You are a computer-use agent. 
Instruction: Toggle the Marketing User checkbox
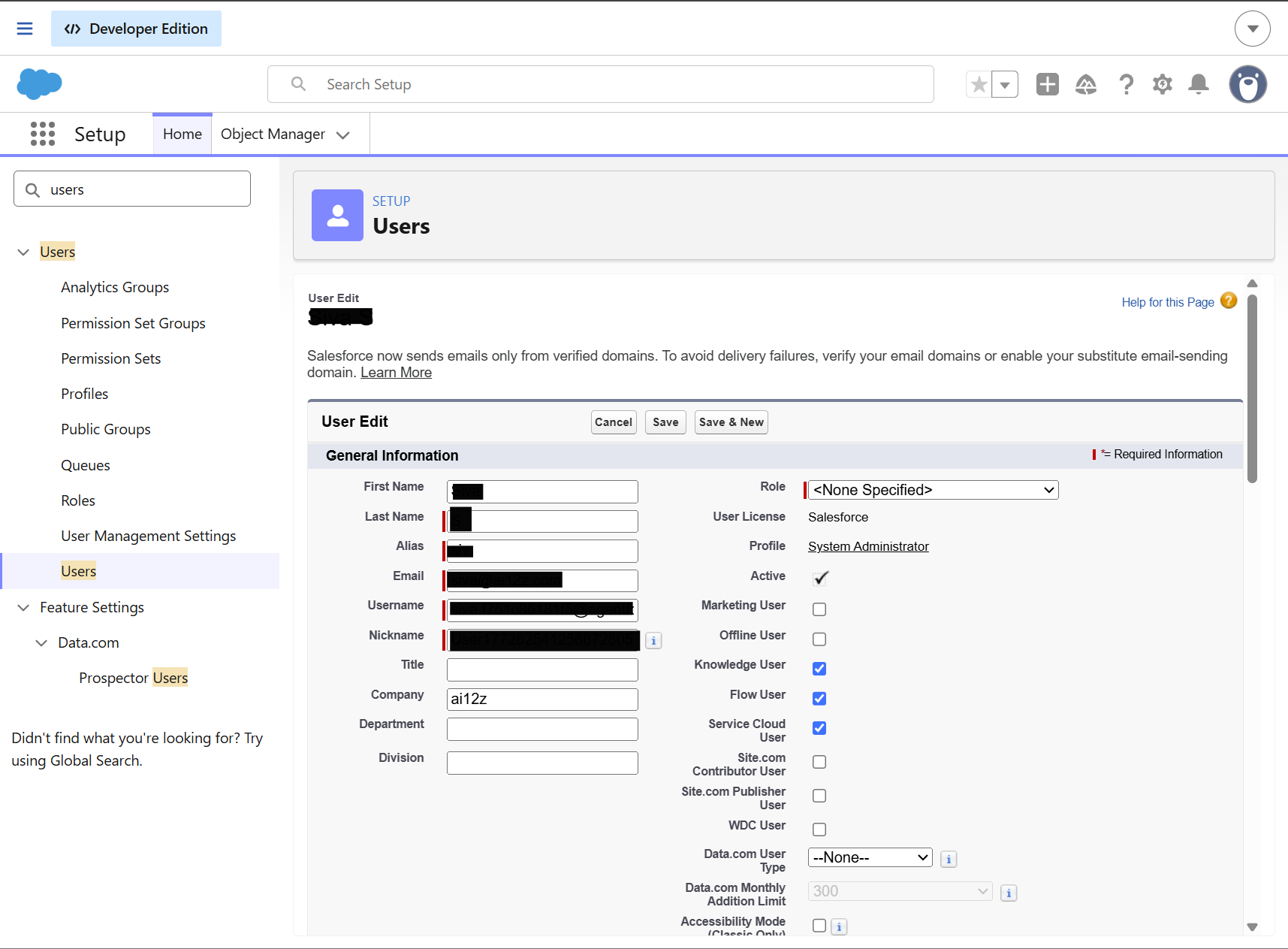coord(819,609)
